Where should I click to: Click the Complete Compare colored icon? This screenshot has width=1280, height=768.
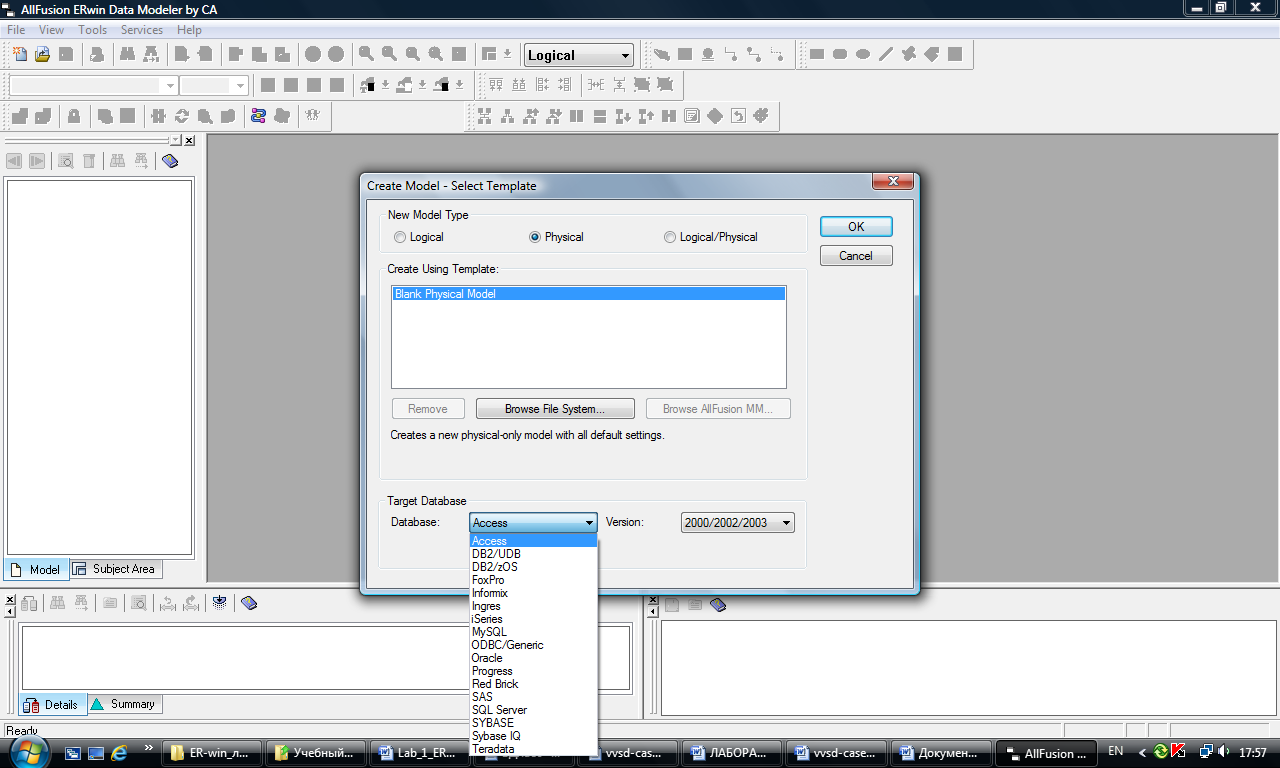tap(258, 116)
